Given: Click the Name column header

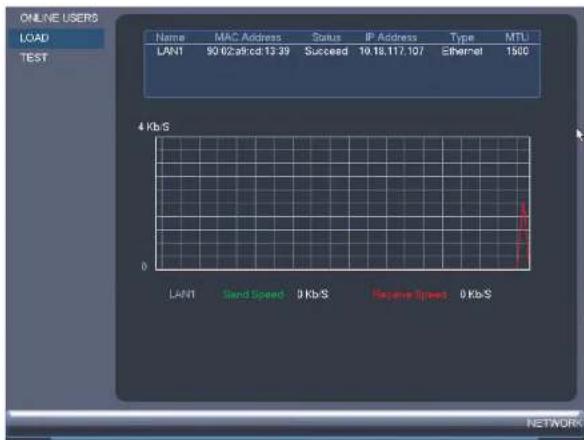Looking at the screenshot, I should [170, 37].
